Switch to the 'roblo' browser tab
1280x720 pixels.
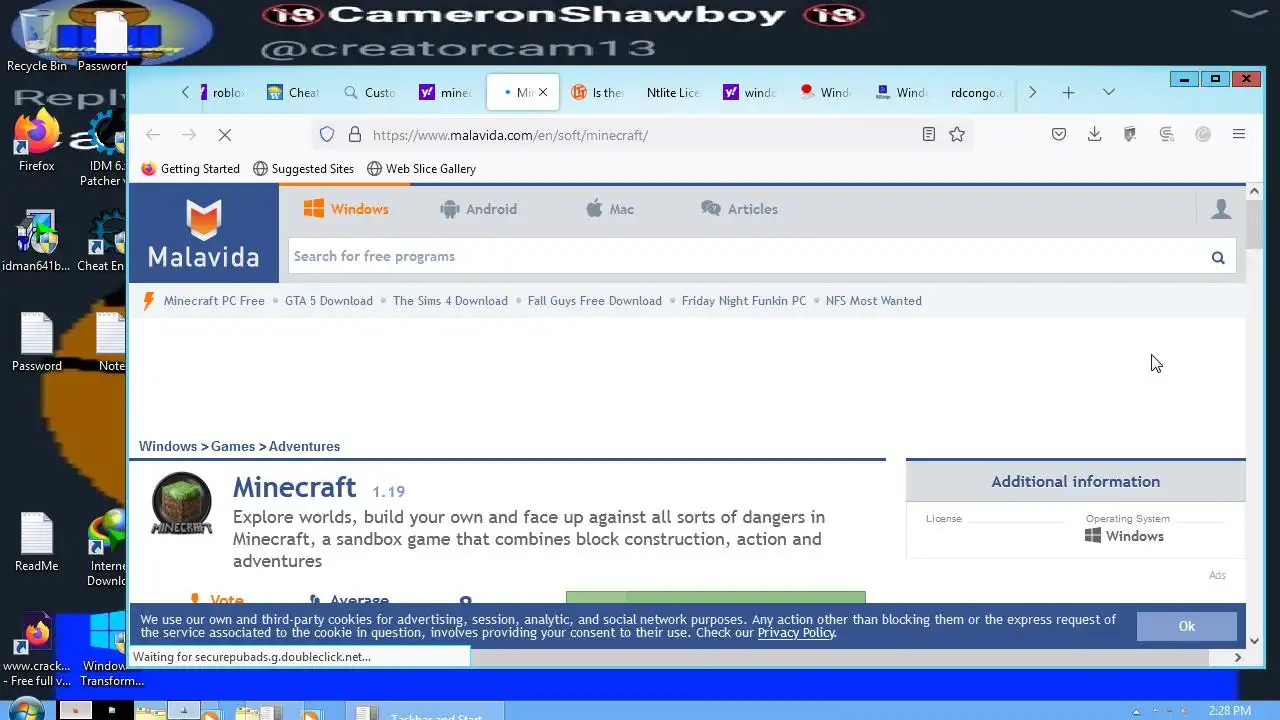223,92
